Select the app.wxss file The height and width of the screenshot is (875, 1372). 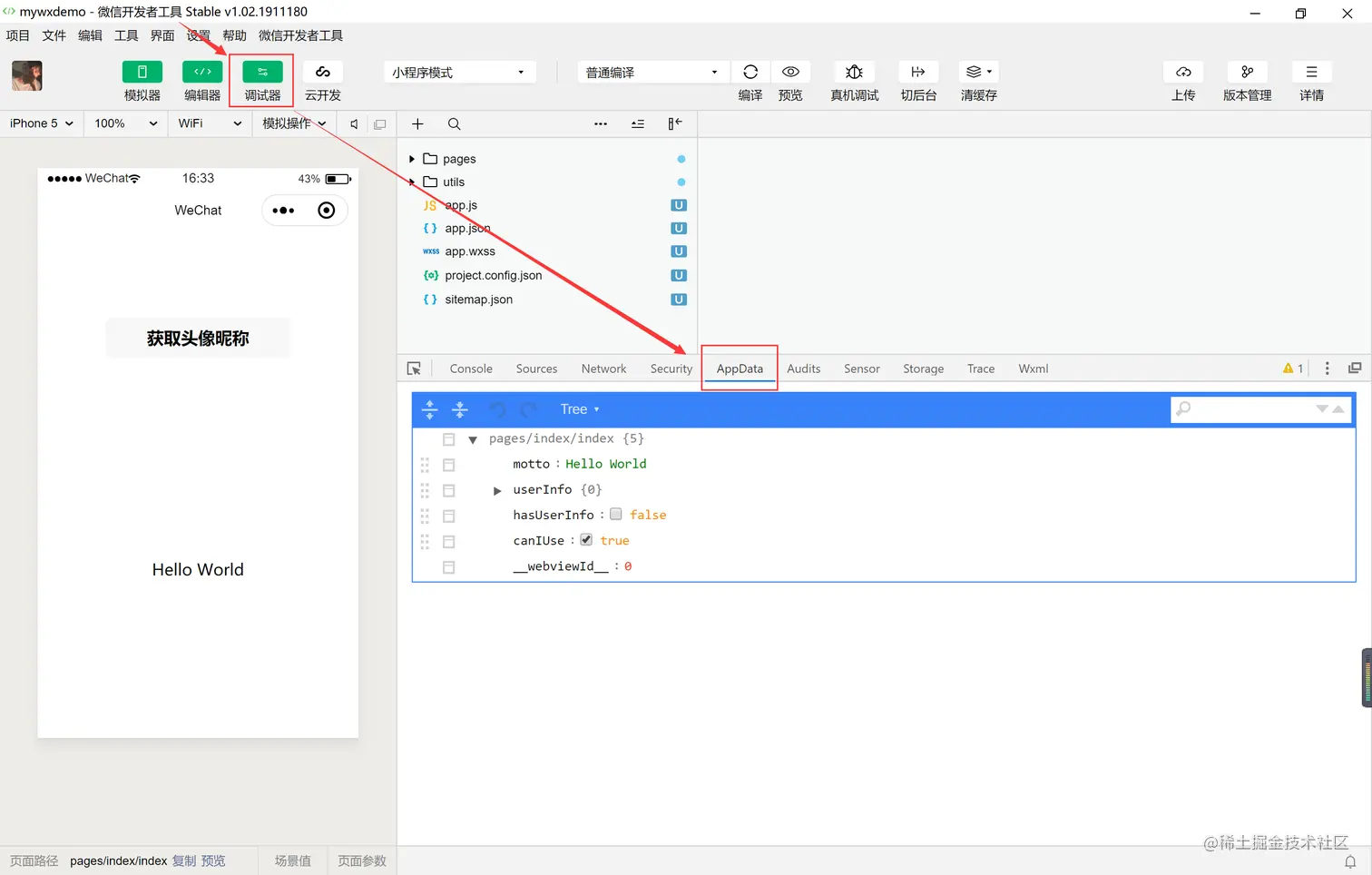click(470, 251)
